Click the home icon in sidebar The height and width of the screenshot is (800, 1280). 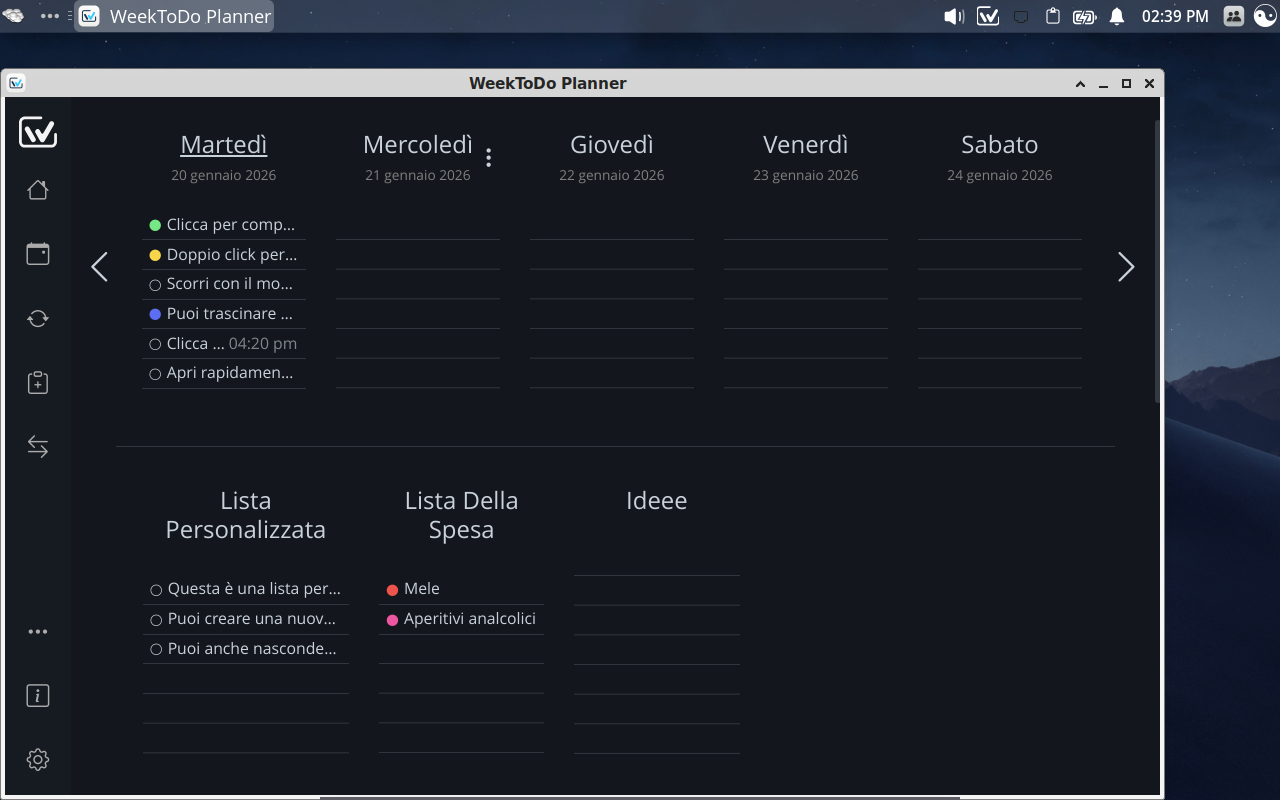pyautogui.click(x=38, y=190)
